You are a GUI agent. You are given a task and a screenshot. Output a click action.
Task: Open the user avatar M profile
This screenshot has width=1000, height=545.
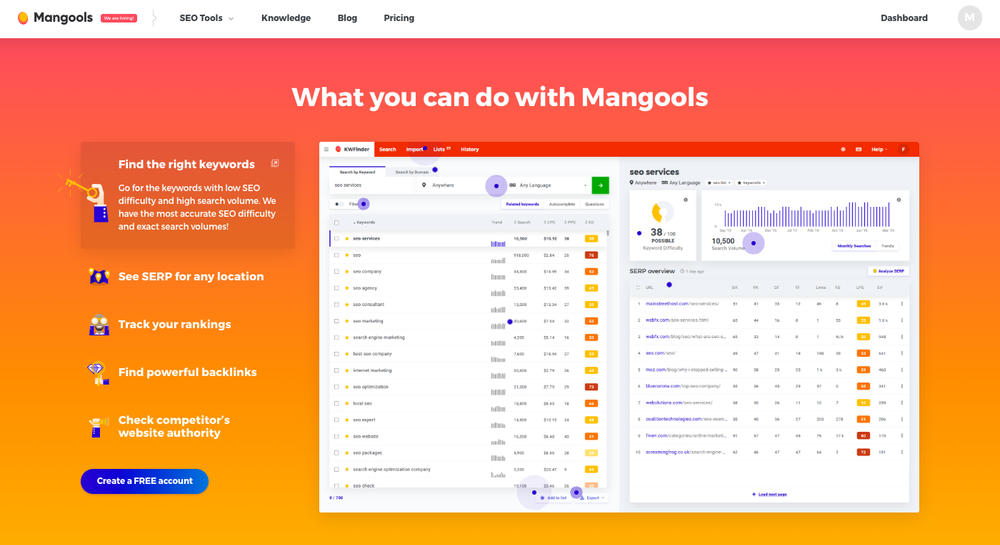(969, 18)
